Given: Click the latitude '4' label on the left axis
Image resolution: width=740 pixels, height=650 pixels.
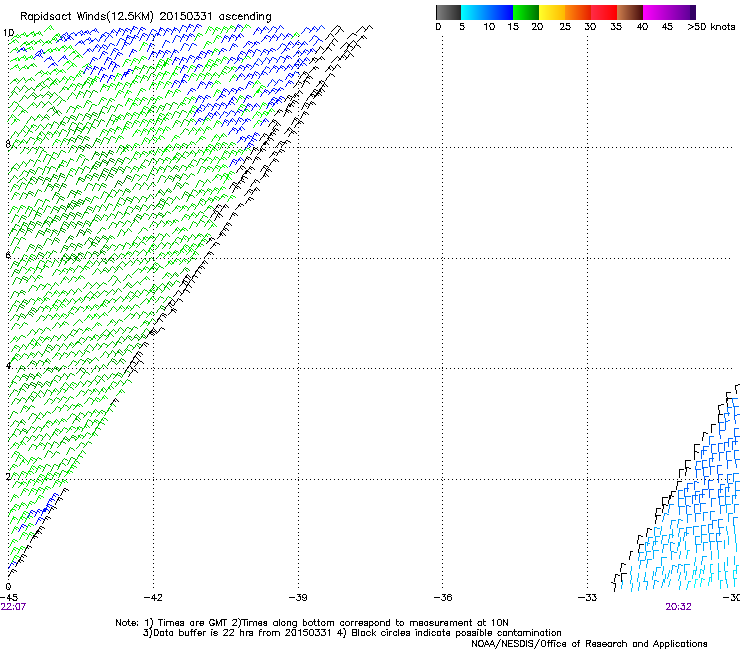Looking at the screenshot, I should 8,366.
